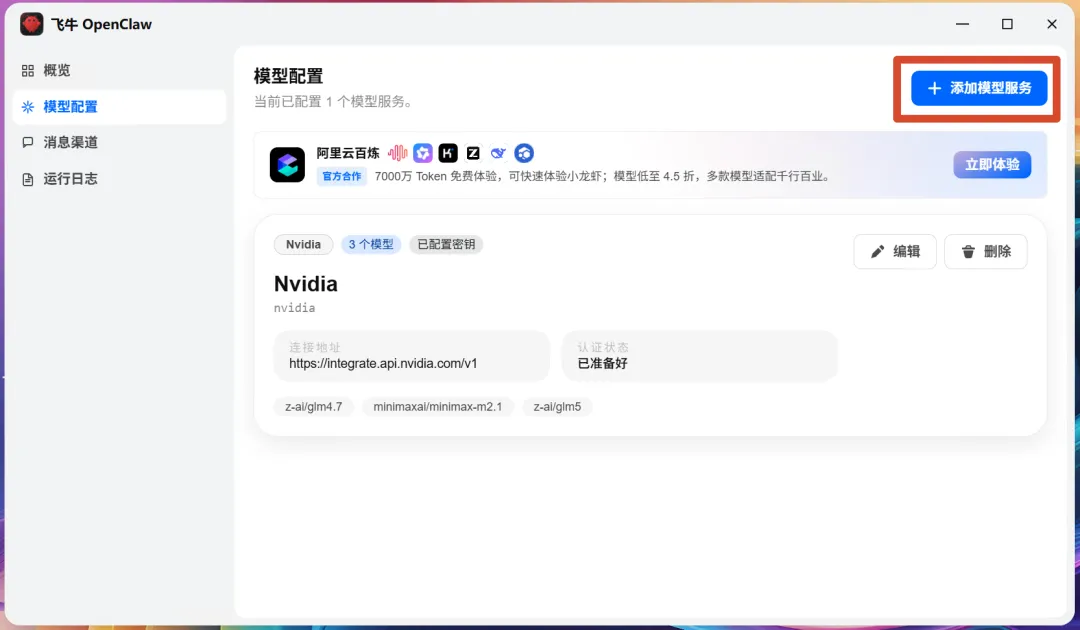Click the blue whale model icon
The height and width of the screenshot is (630, 1080).
498,153
